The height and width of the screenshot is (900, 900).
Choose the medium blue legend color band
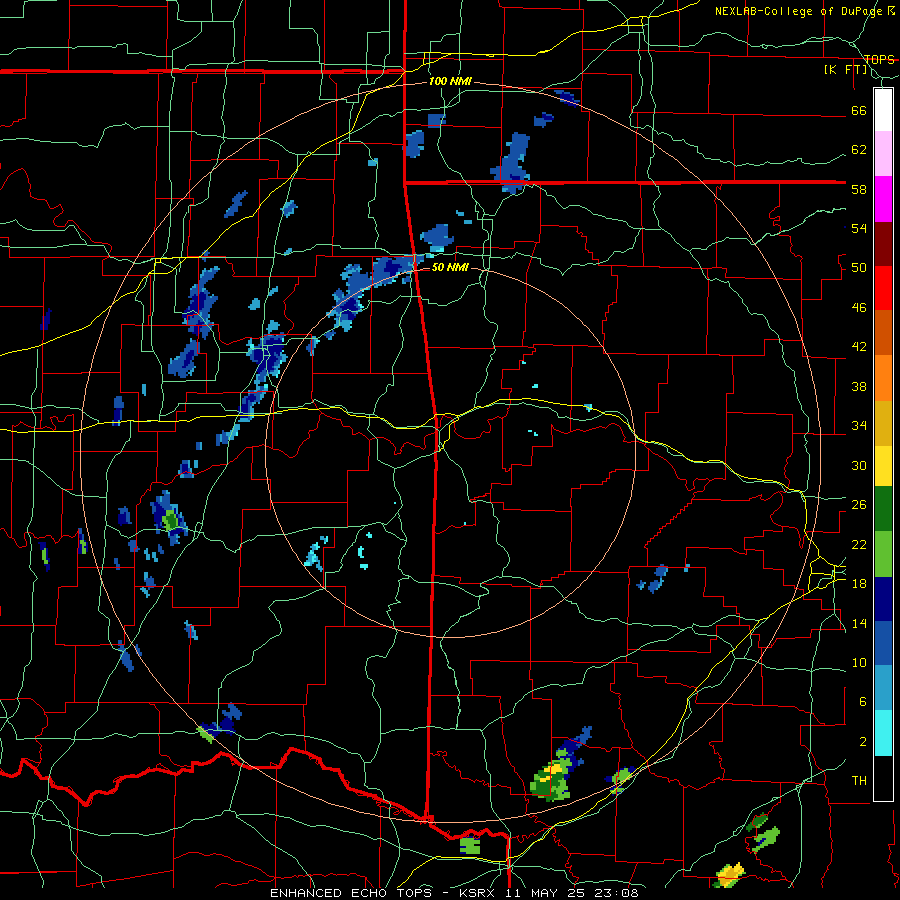[883, 644]
